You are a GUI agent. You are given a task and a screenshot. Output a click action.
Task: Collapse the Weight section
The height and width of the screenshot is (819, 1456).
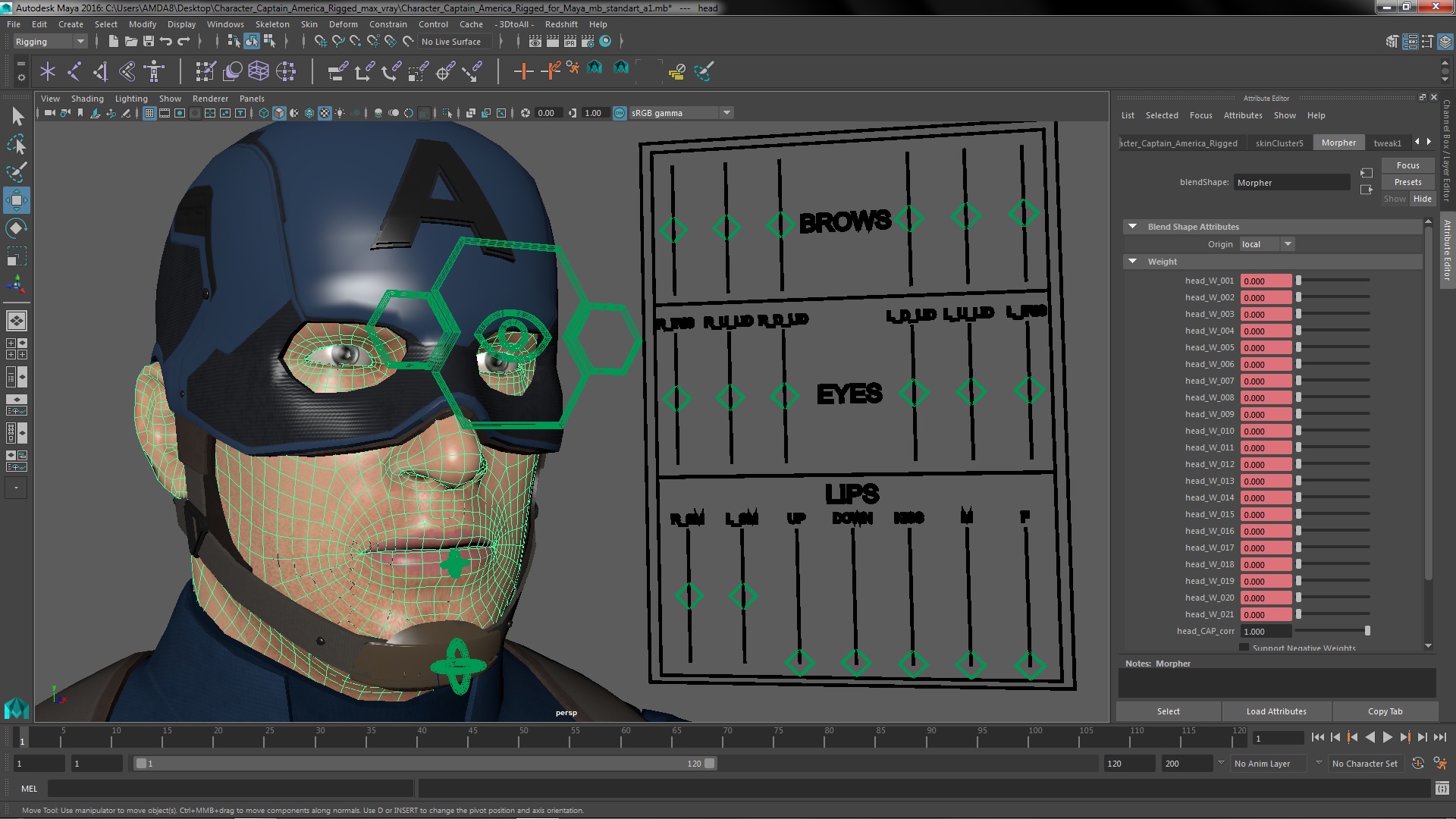[x=1133, y=261]
